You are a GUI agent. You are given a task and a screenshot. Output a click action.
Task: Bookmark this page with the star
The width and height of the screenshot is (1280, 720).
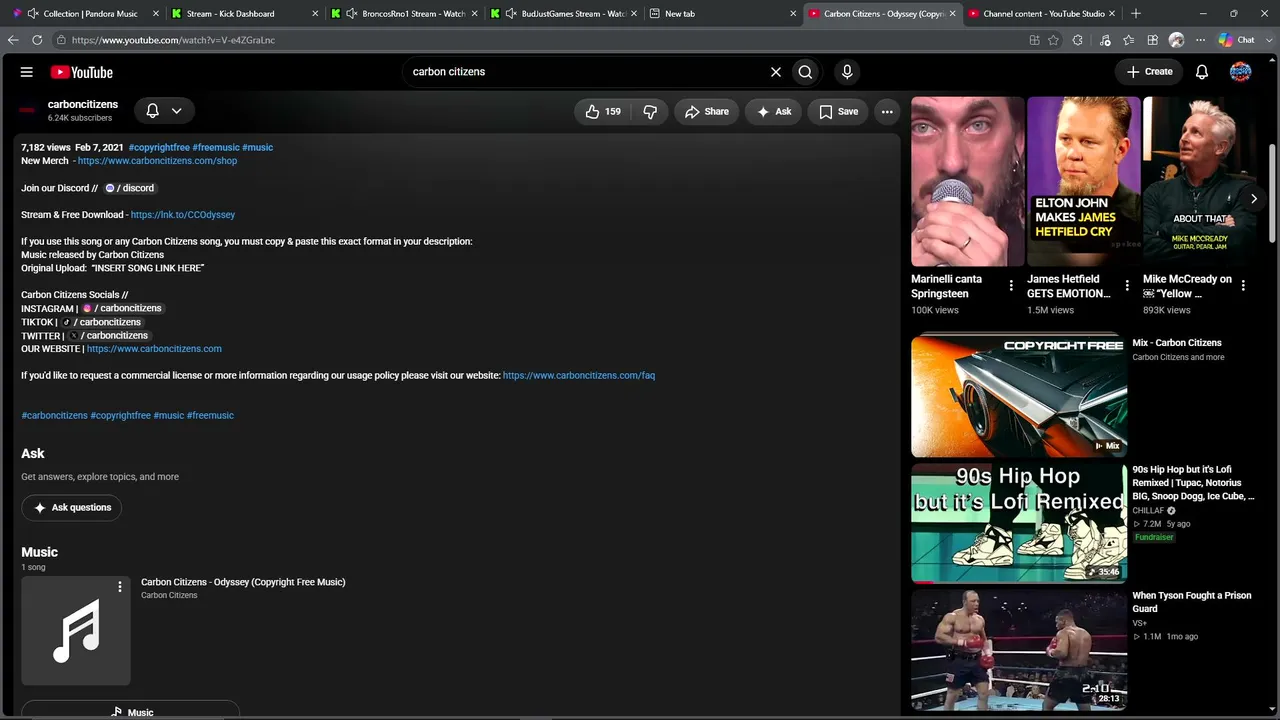click(1053, 40)
